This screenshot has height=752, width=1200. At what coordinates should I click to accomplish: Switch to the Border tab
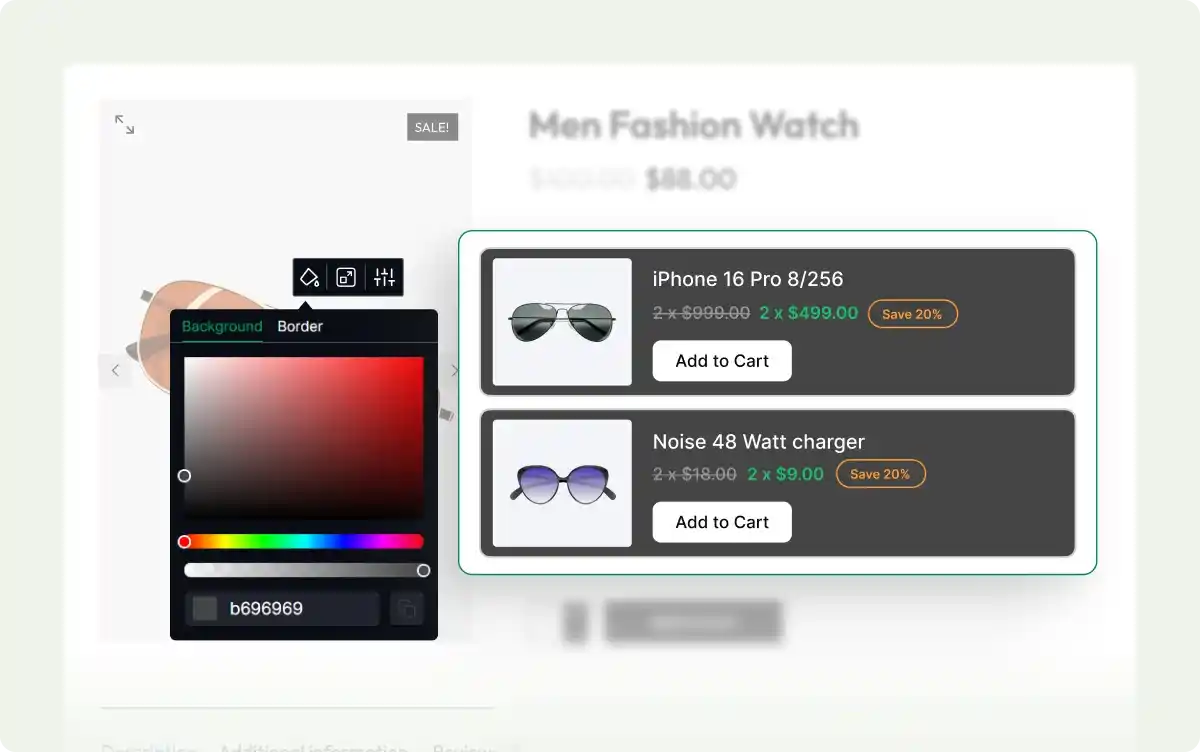coord(299,326)
